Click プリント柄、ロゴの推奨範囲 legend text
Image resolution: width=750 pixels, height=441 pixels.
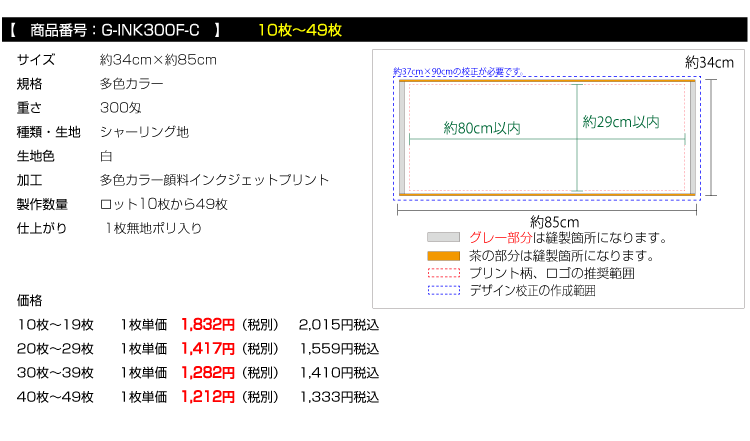point(551,273)
